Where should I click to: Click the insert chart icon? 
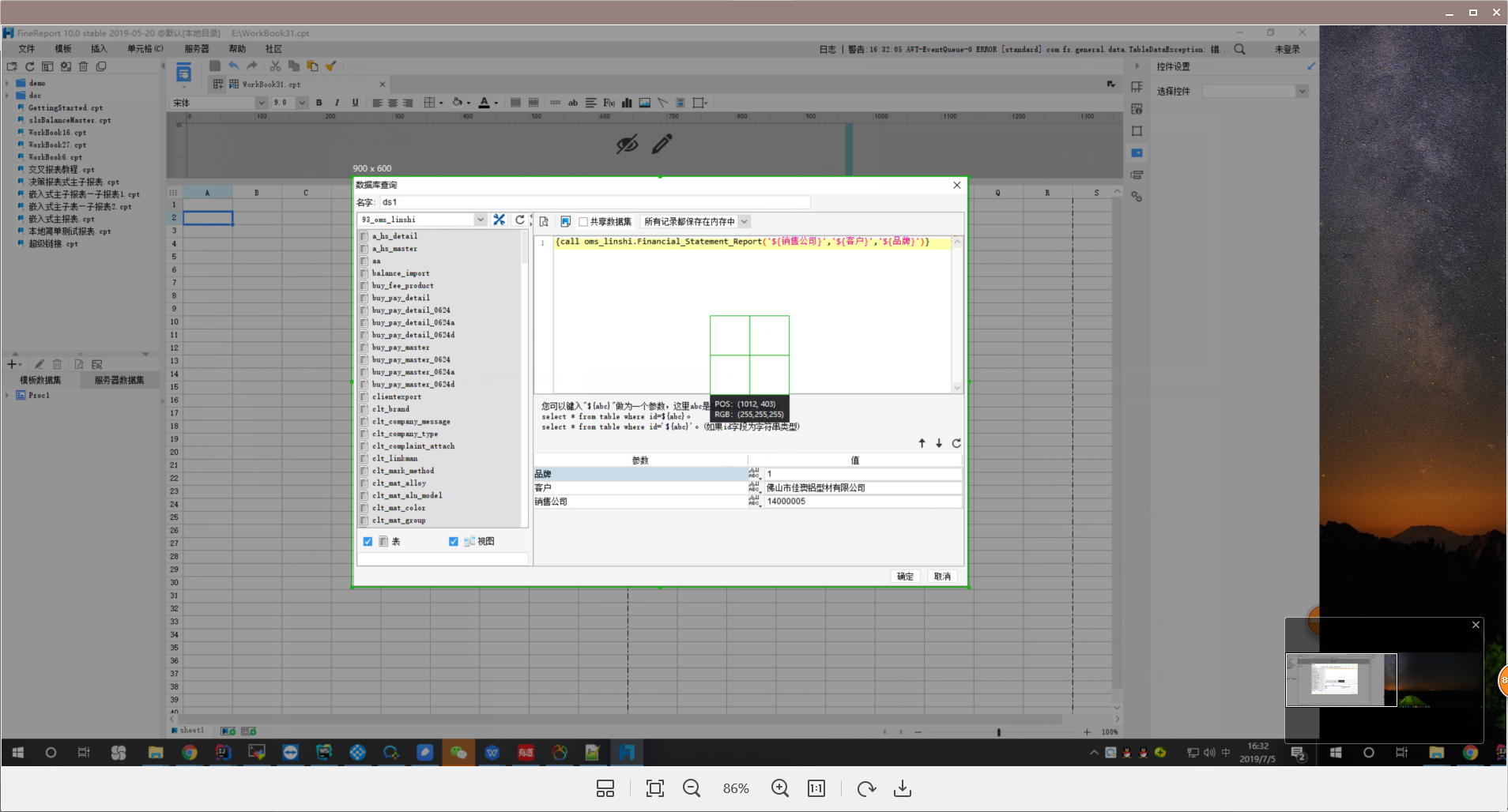pos(627,103)
